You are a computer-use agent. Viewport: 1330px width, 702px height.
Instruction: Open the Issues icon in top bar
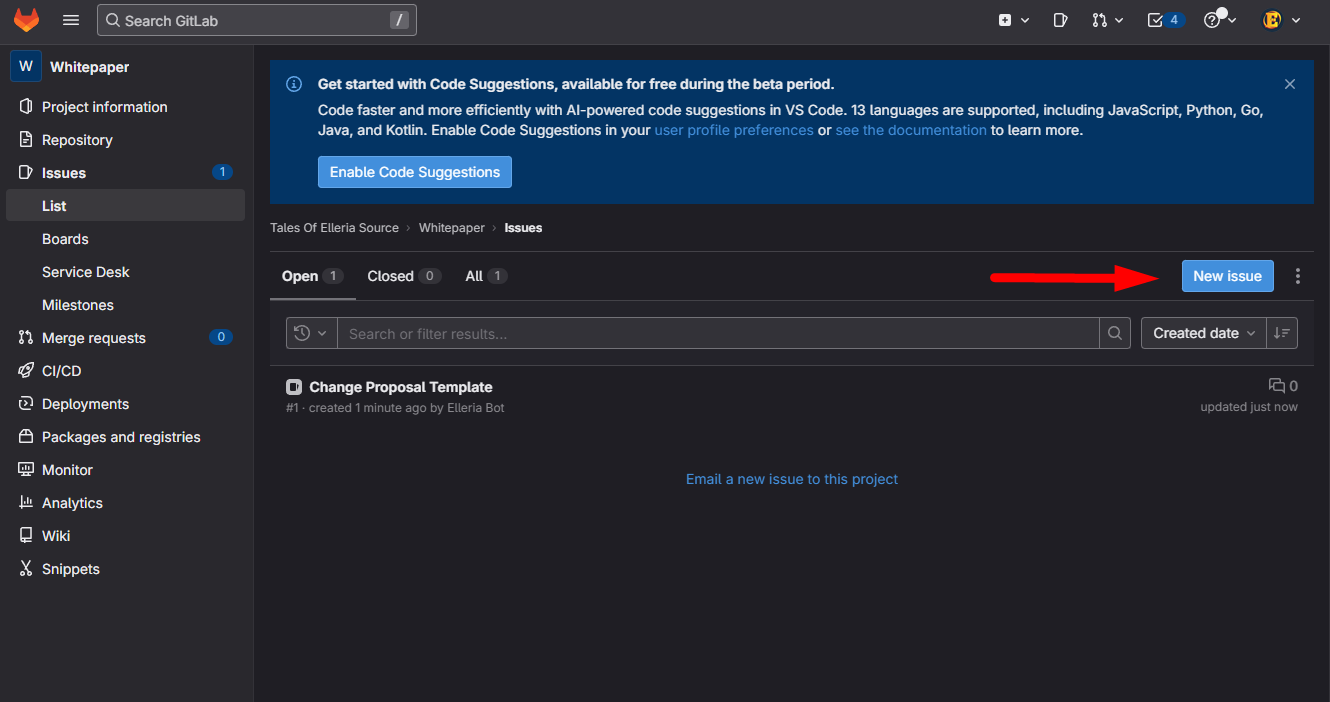coord(1061,20)
